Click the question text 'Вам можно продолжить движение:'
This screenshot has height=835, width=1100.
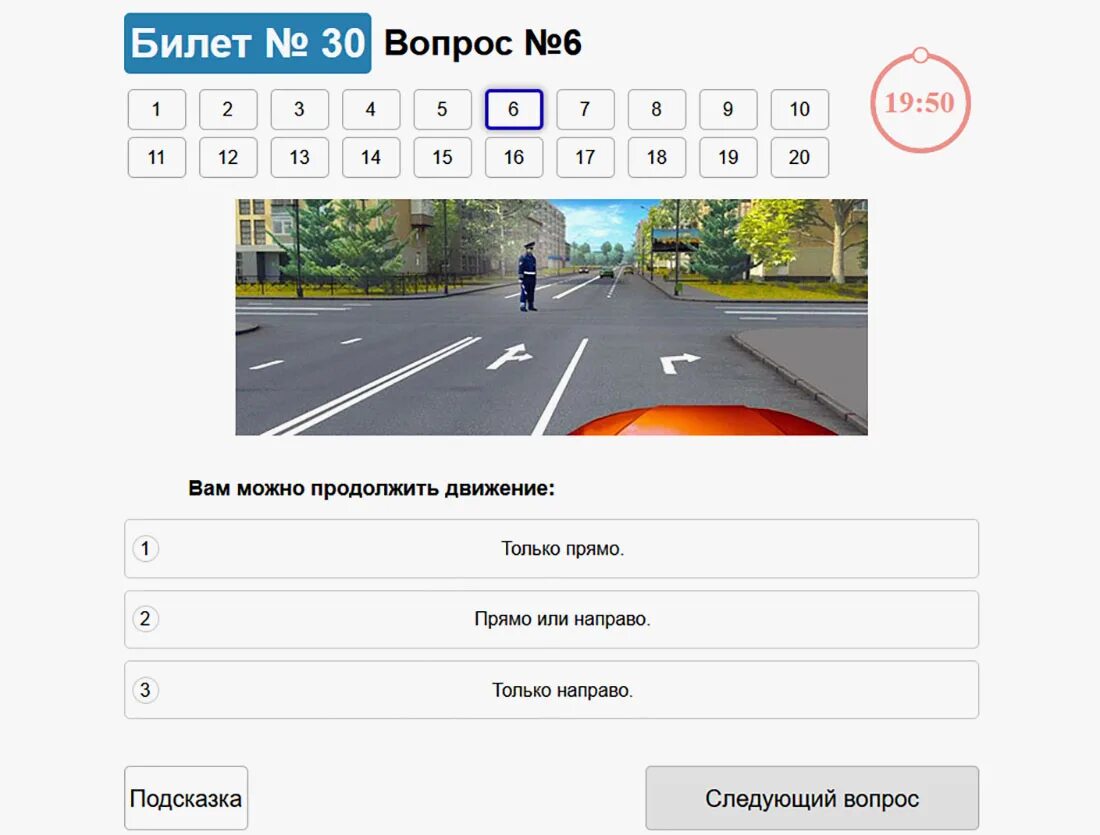pyautogui.click(x=371, y=488)
